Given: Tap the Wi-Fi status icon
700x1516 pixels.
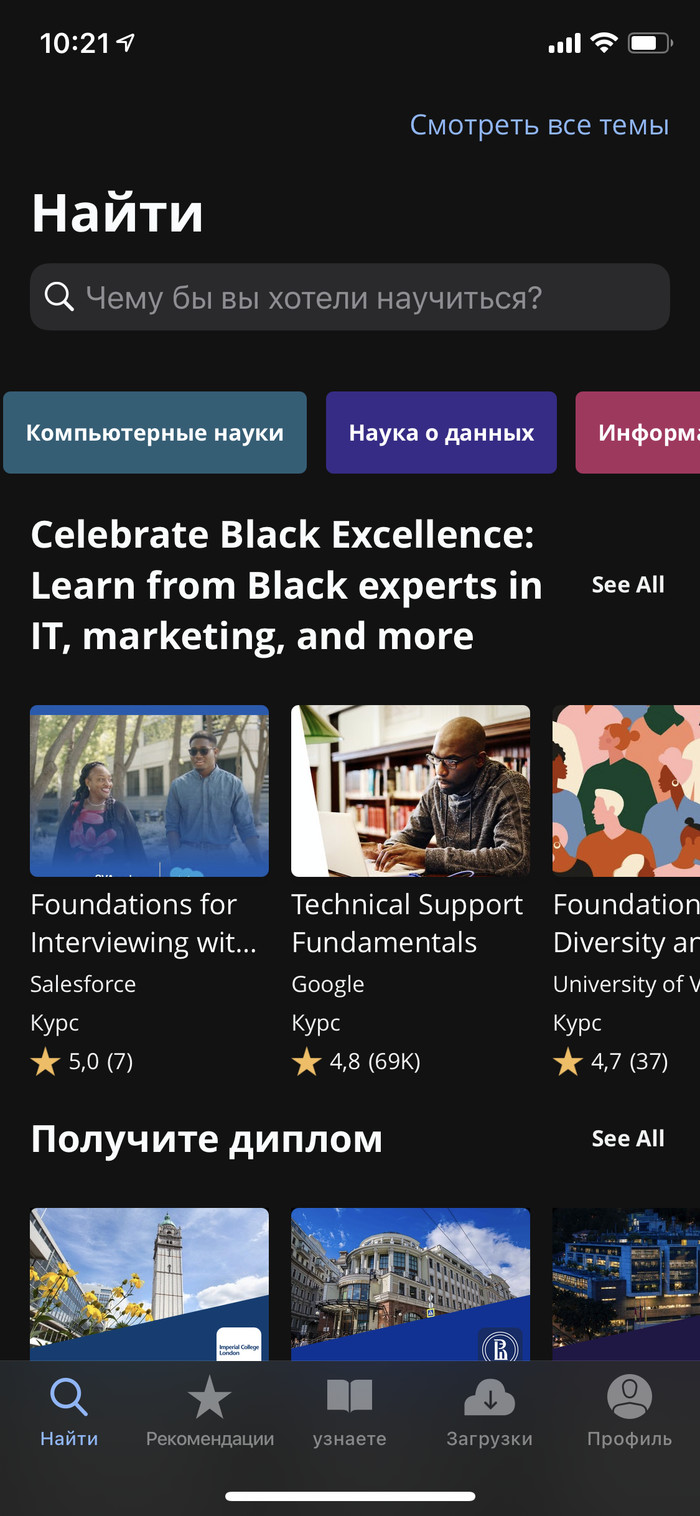Looking at the screenshot, I should point(603,43).
